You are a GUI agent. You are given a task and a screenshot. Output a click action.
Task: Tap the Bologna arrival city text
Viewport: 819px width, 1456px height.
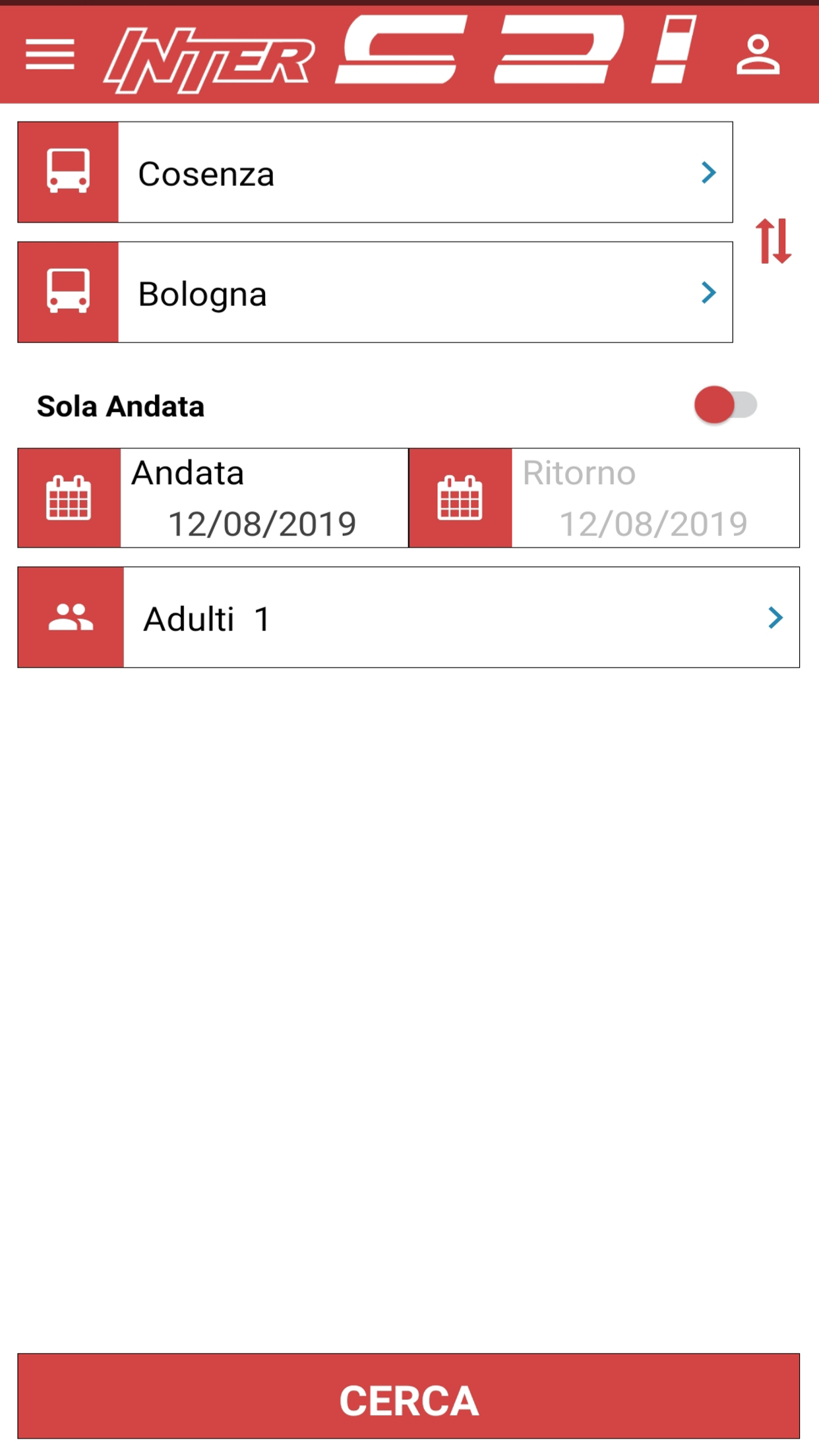[202, 294]
